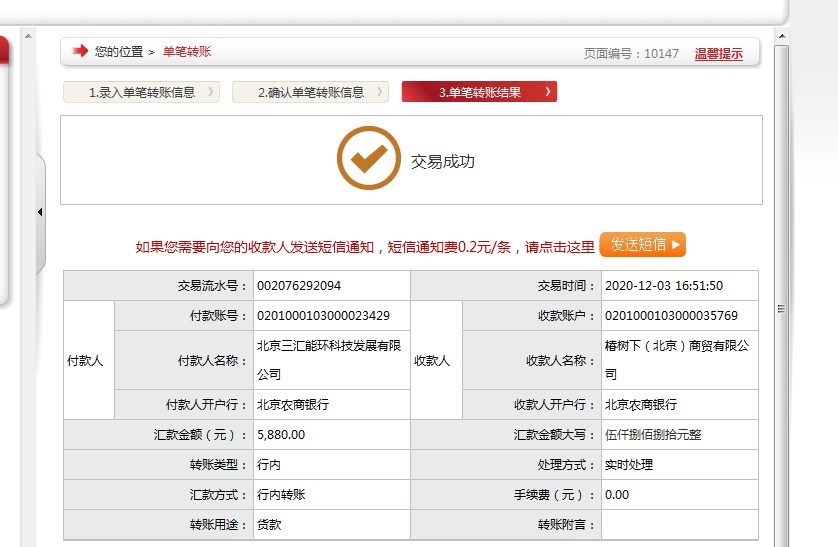
Task: Click the scroll-up arrow on the inner scrollbar
Action: point(27,38)
